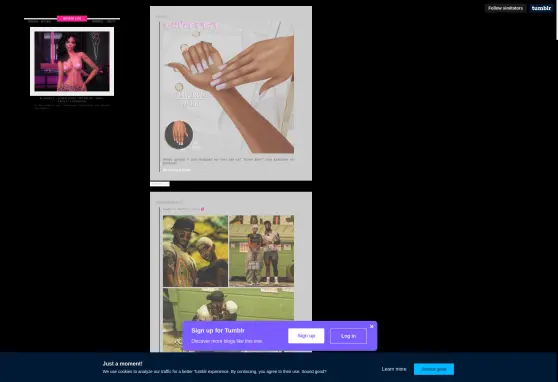Open the bottom photo in second post
The height and width of the screenshot is (382, 558).
point(228,320)
